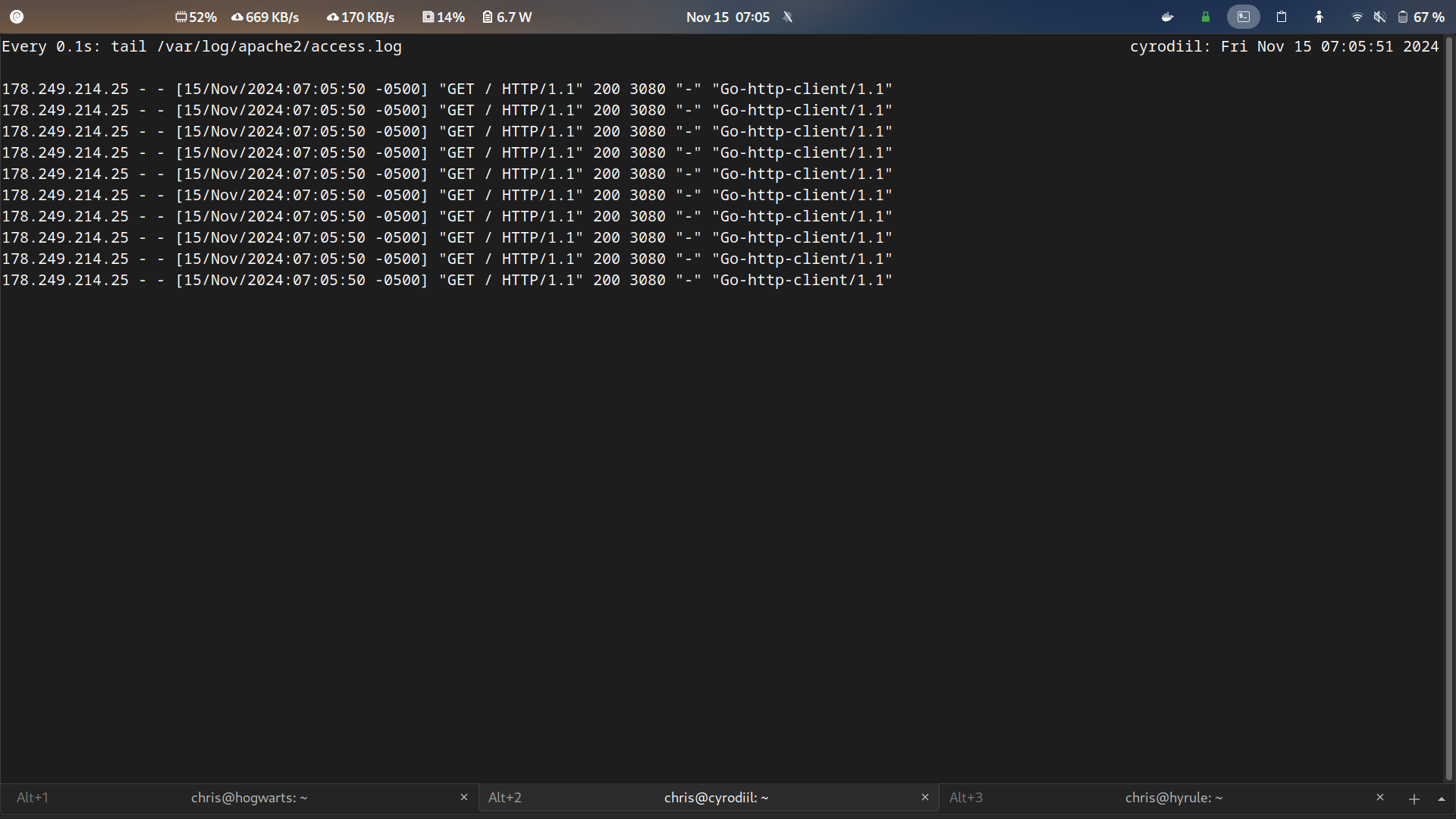The image size is (1456, 819).
Task: Click the terminal vertical scrollbar
Action: (x=1448, y=409)
